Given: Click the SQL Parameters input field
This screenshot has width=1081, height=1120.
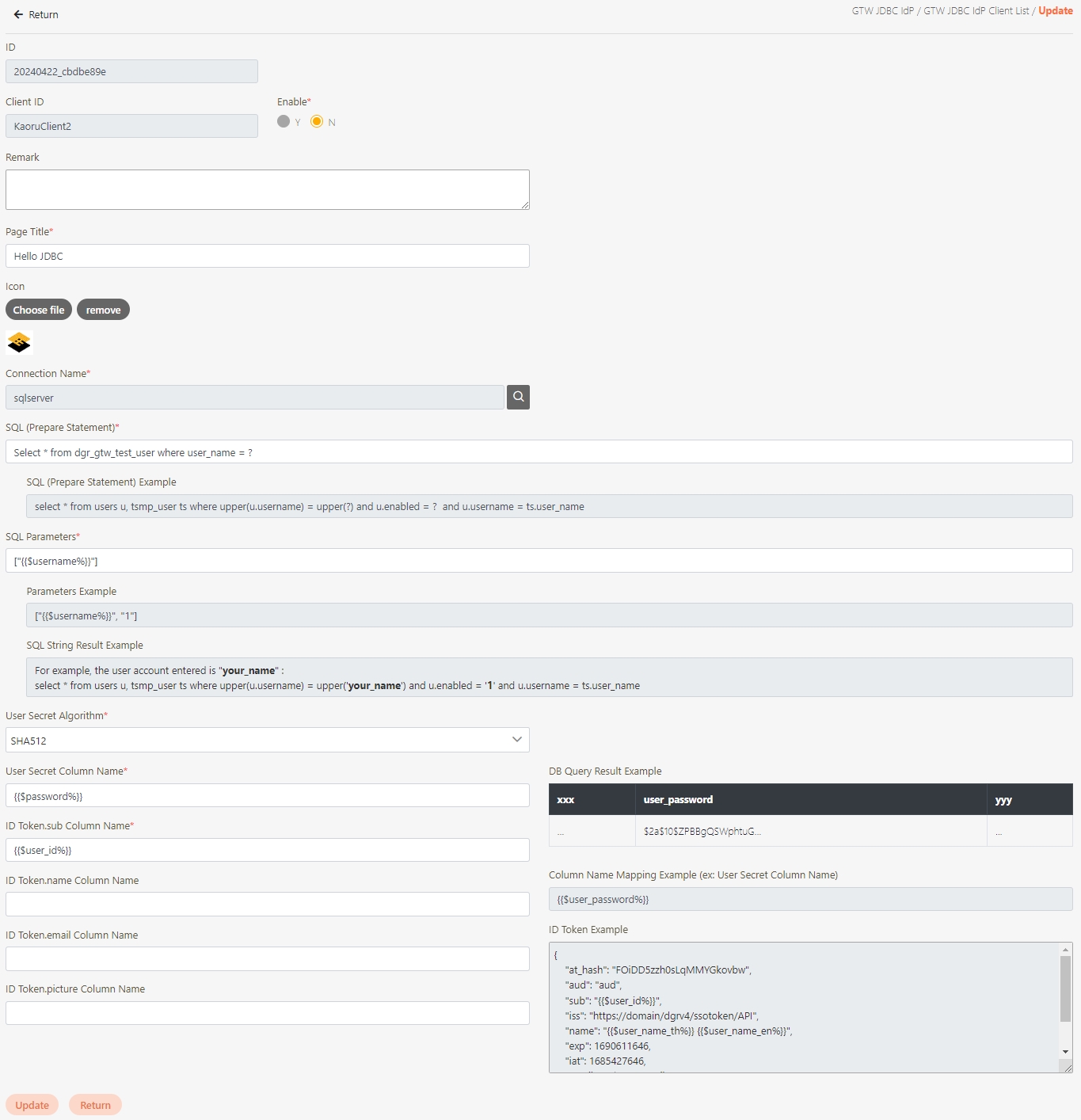Looking at the screenshot, I should (x=539, y=561).
